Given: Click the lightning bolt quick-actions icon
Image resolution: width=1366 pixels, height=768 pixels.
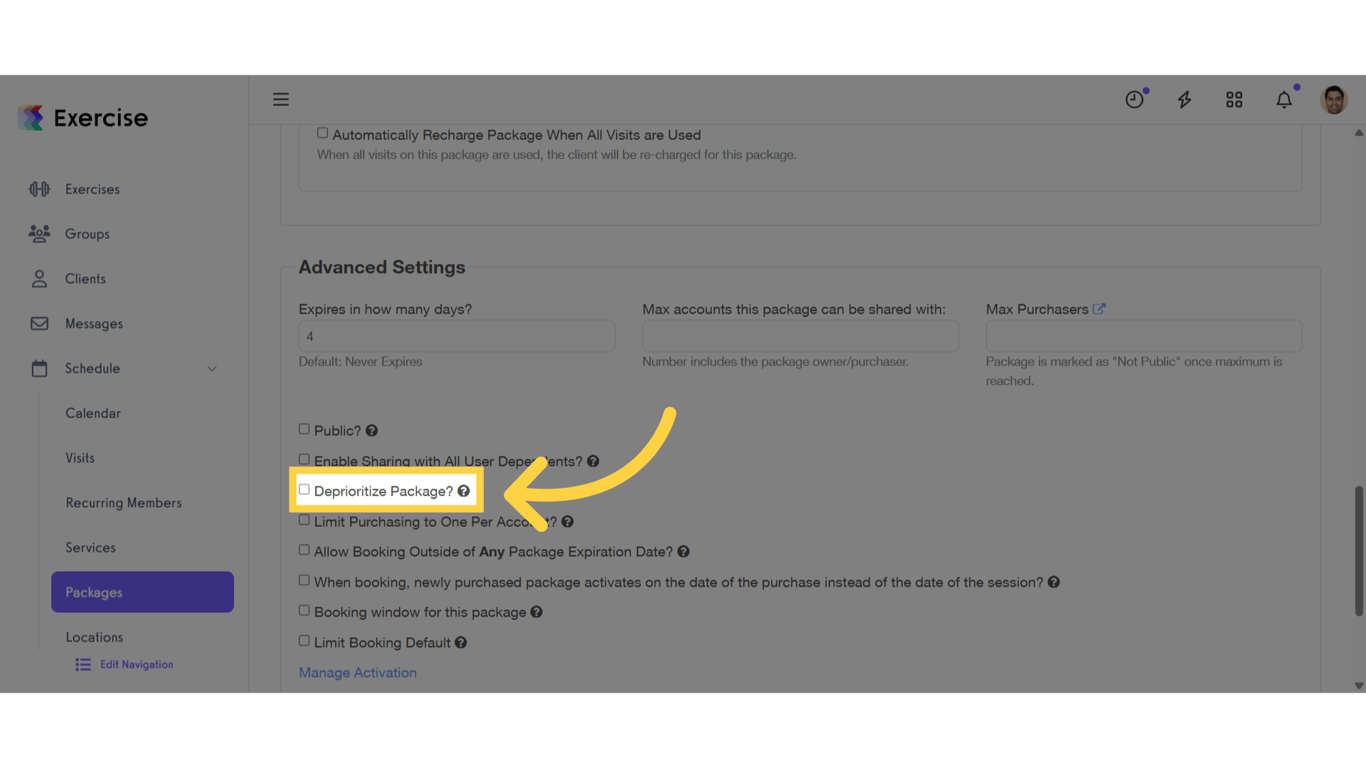Looking at the screenshot, I should coord(1184,99).
